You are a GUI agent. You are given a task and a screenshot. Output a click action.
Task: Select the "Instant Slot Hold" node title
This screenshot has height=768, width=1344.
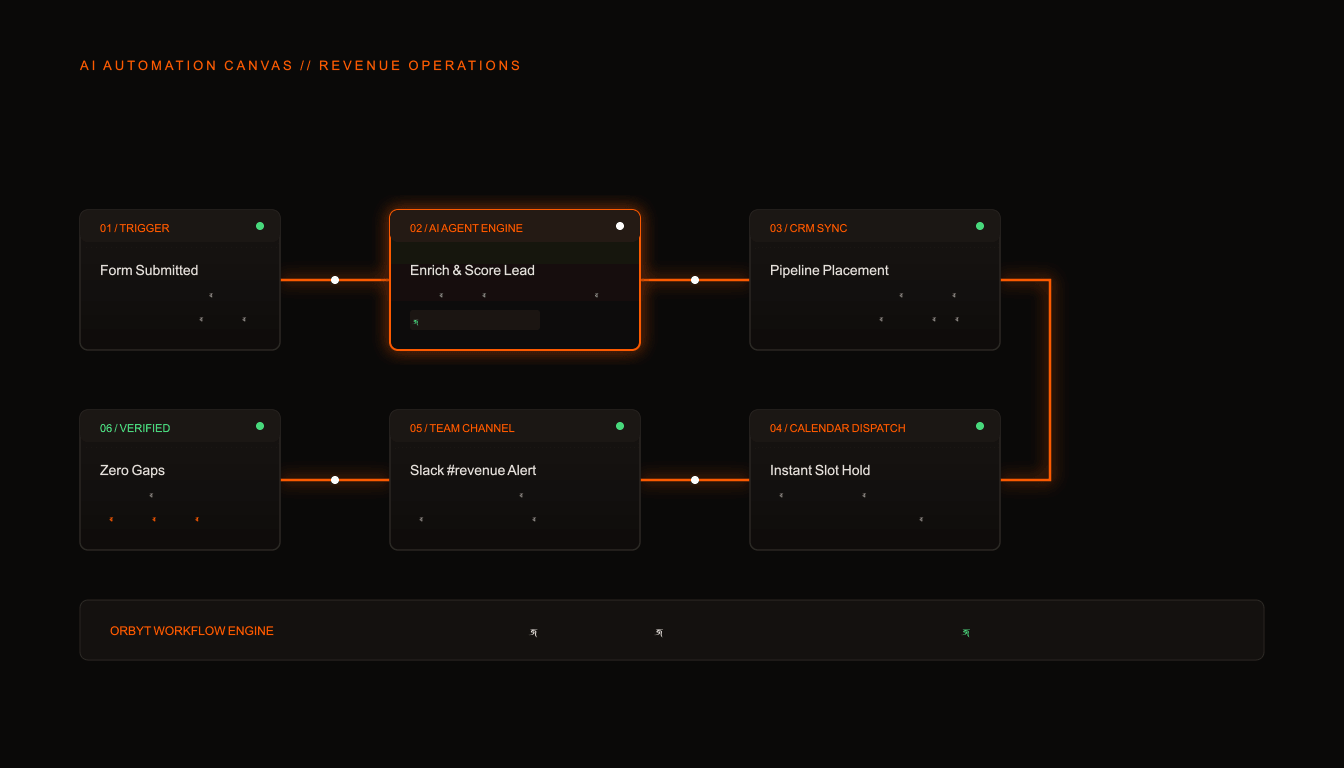[820, 470]
